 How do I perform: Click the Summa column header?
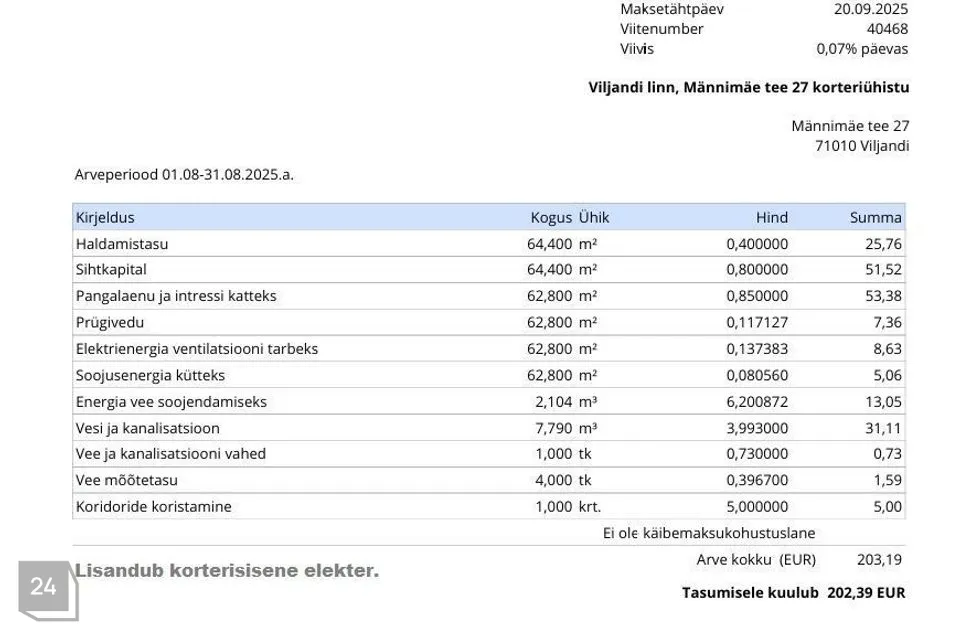tap(875, 217)
